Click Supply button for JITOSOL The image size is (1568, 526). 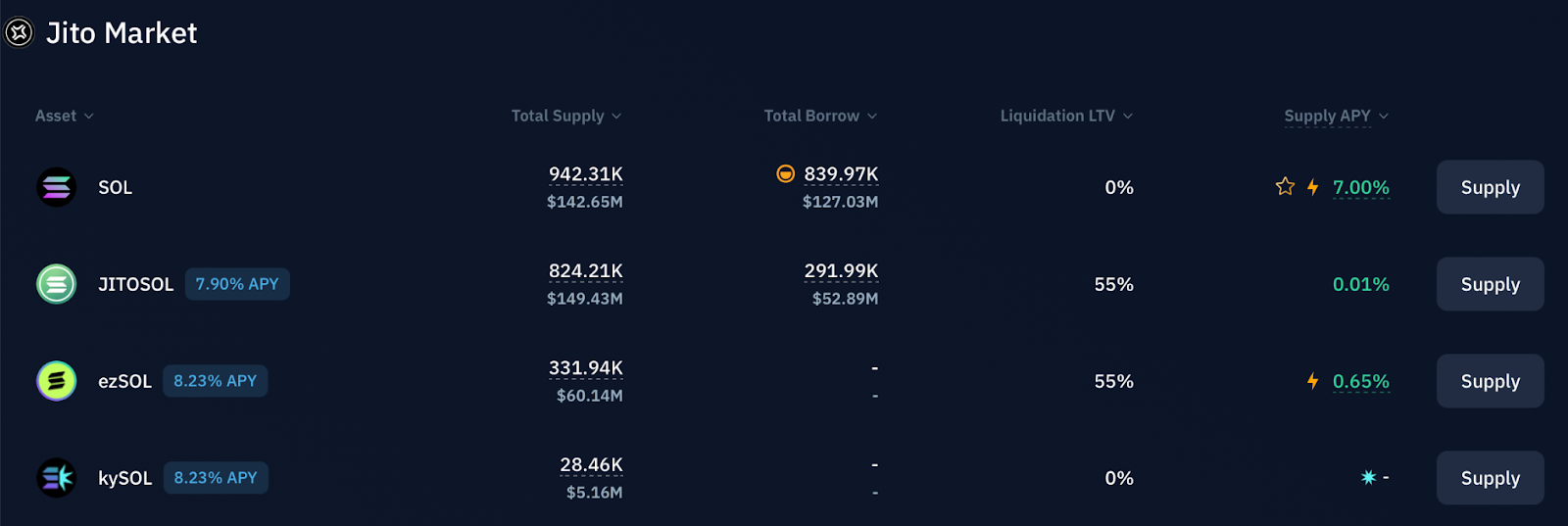click(x=1490, y=284)
